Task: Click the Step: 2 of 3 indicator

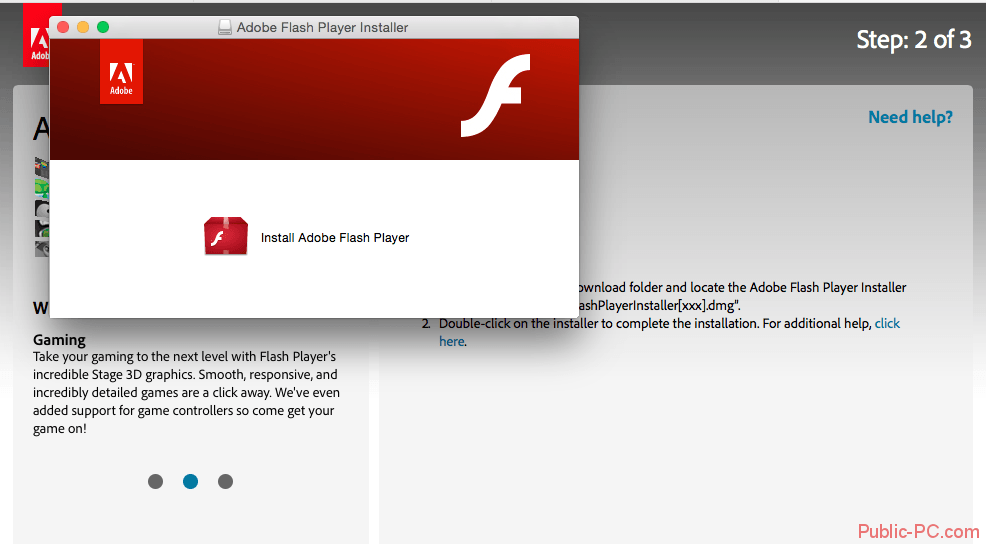Action: point(914,40)
